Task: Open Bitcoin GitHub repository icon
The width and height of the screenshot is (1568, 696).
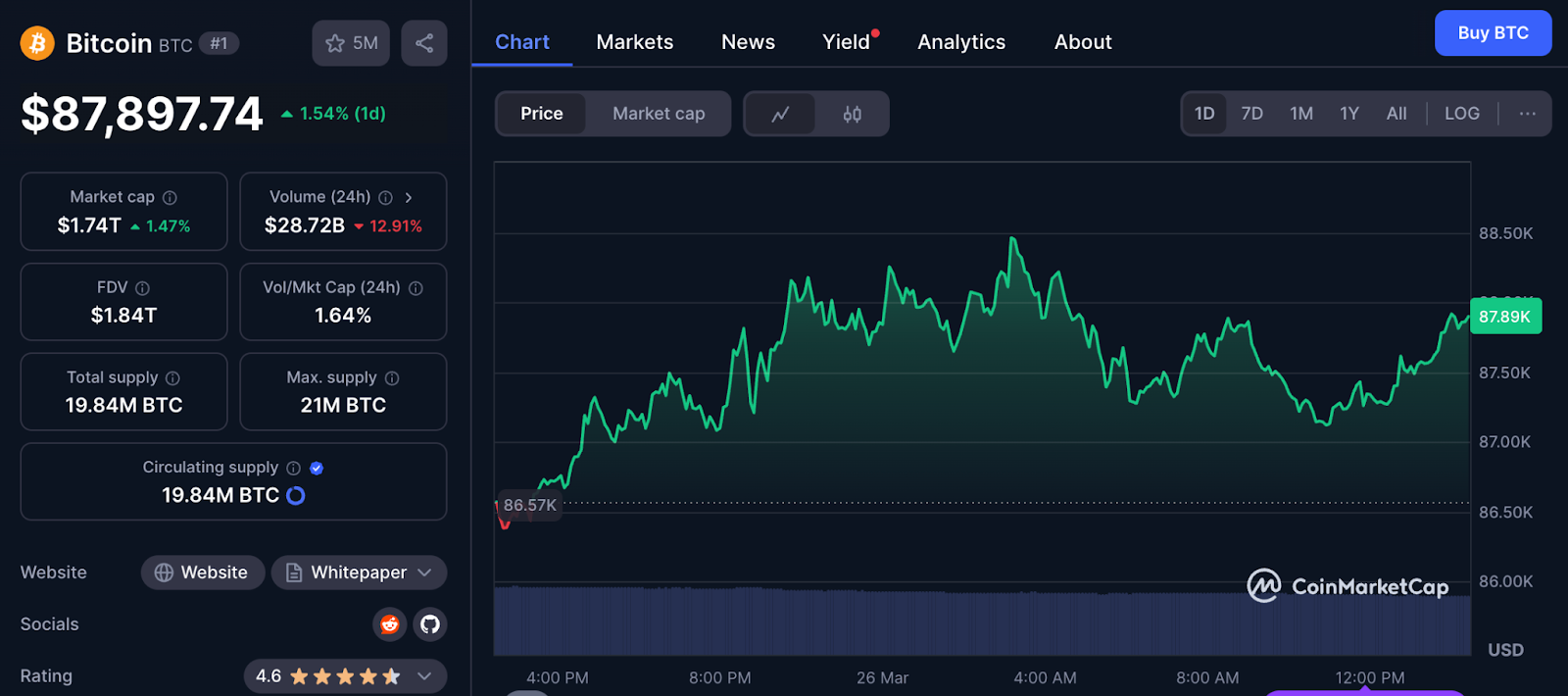Action: (x=429, y=624)
